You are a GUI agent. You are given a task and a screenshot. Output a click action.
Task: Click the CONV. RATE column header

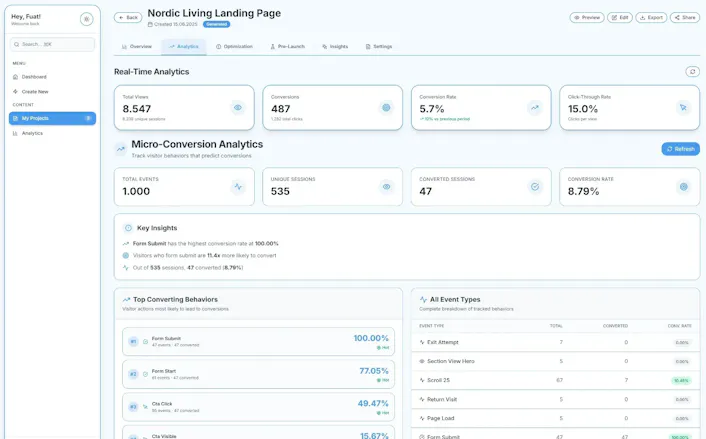pos(679,326)
